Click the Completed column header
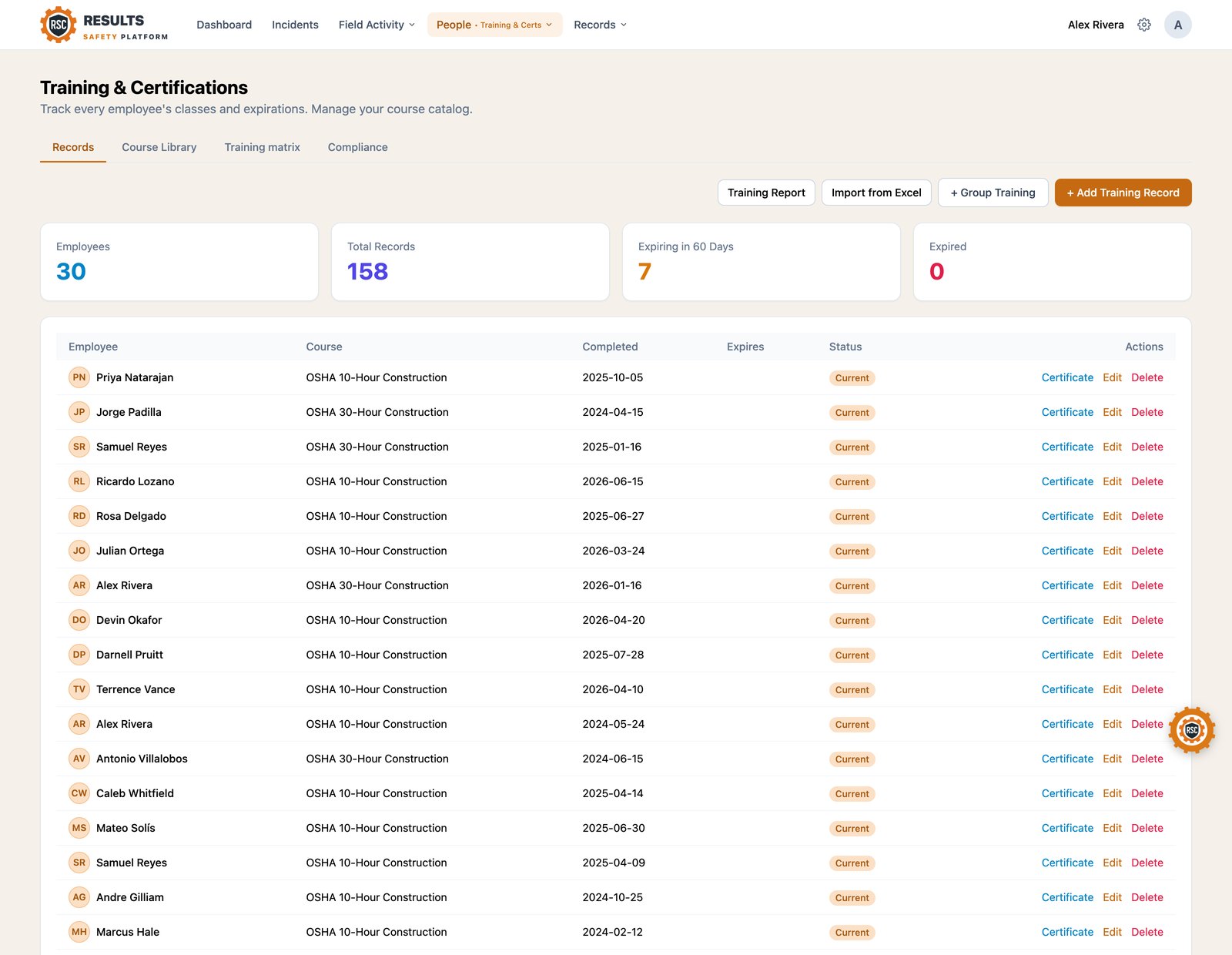Image resolution: width=1232 pixels, height=955 pixels. tap(610, 347)
